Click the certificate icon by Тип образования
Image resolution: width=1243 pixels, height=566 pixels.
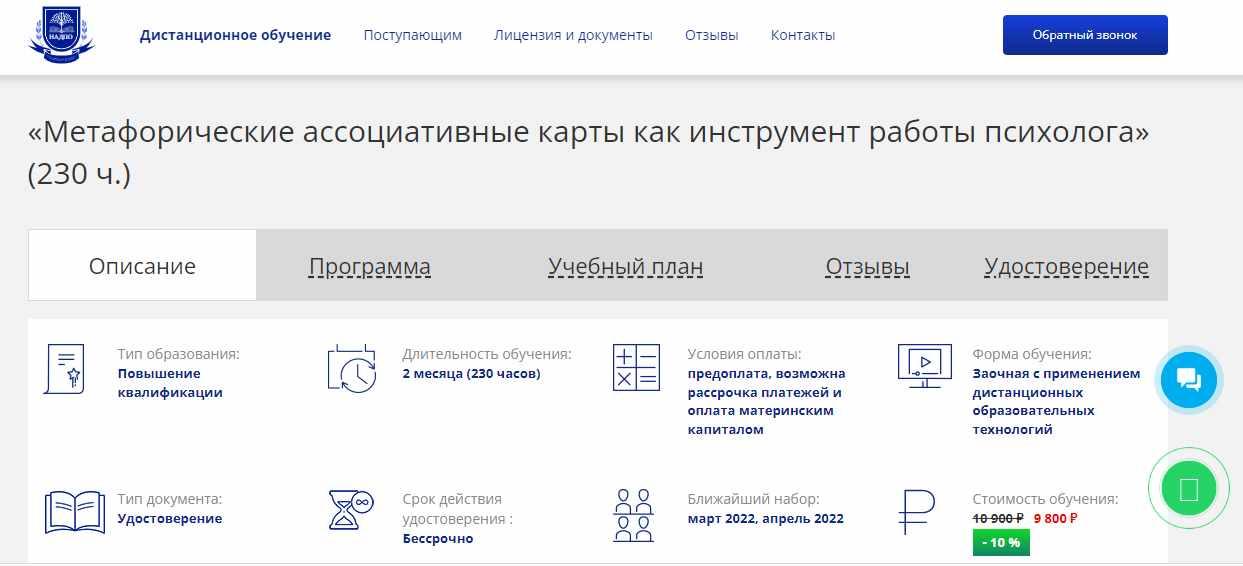coord(64,369)
